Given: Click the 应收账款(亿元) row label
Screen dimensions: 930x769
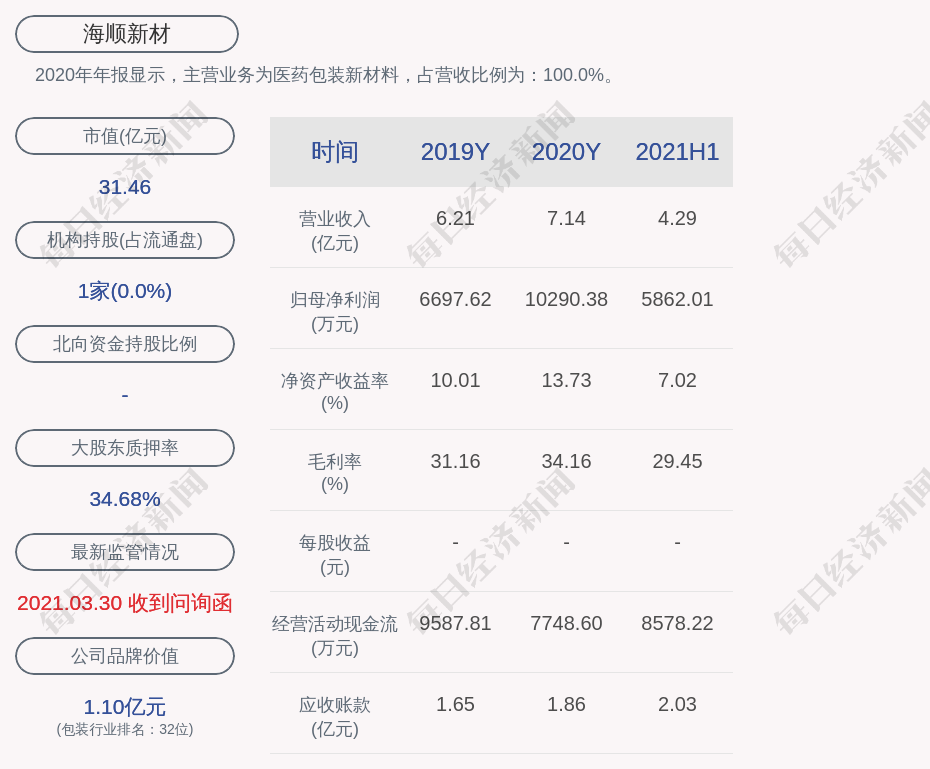Looking at the screenshot, I should pyautogui.click(x=335, y=717).
